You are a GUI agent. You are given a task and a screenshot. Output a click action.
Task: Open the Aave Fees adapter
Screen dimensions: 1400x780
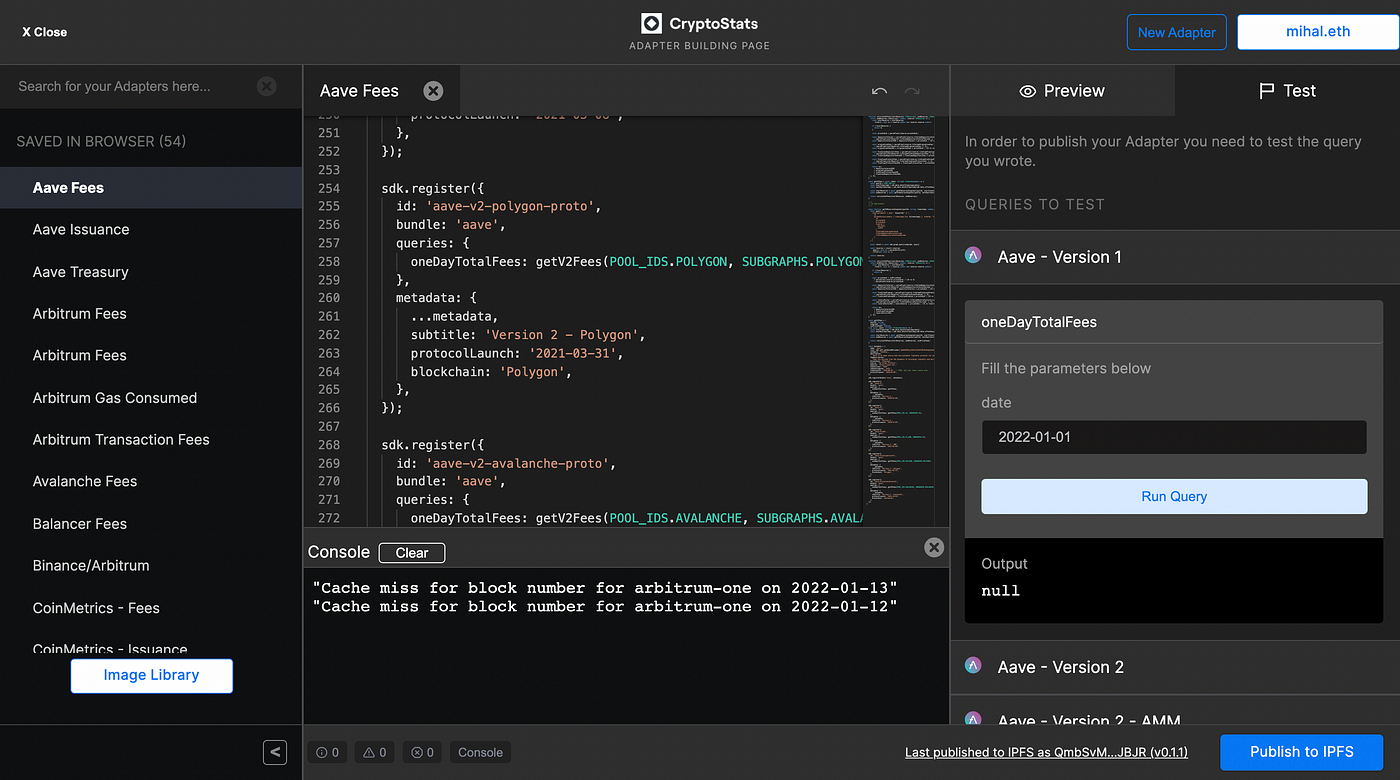[x=151, y=188]
